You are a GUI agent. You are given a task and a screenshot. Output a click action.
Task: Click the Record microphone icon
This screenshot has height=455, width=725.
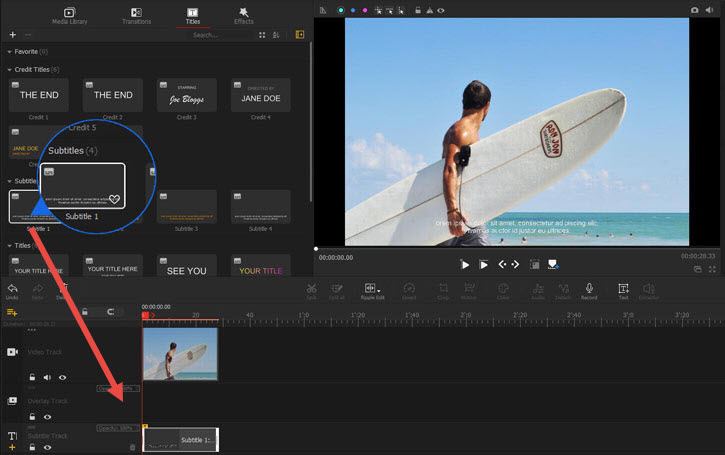tap(589, 290)
